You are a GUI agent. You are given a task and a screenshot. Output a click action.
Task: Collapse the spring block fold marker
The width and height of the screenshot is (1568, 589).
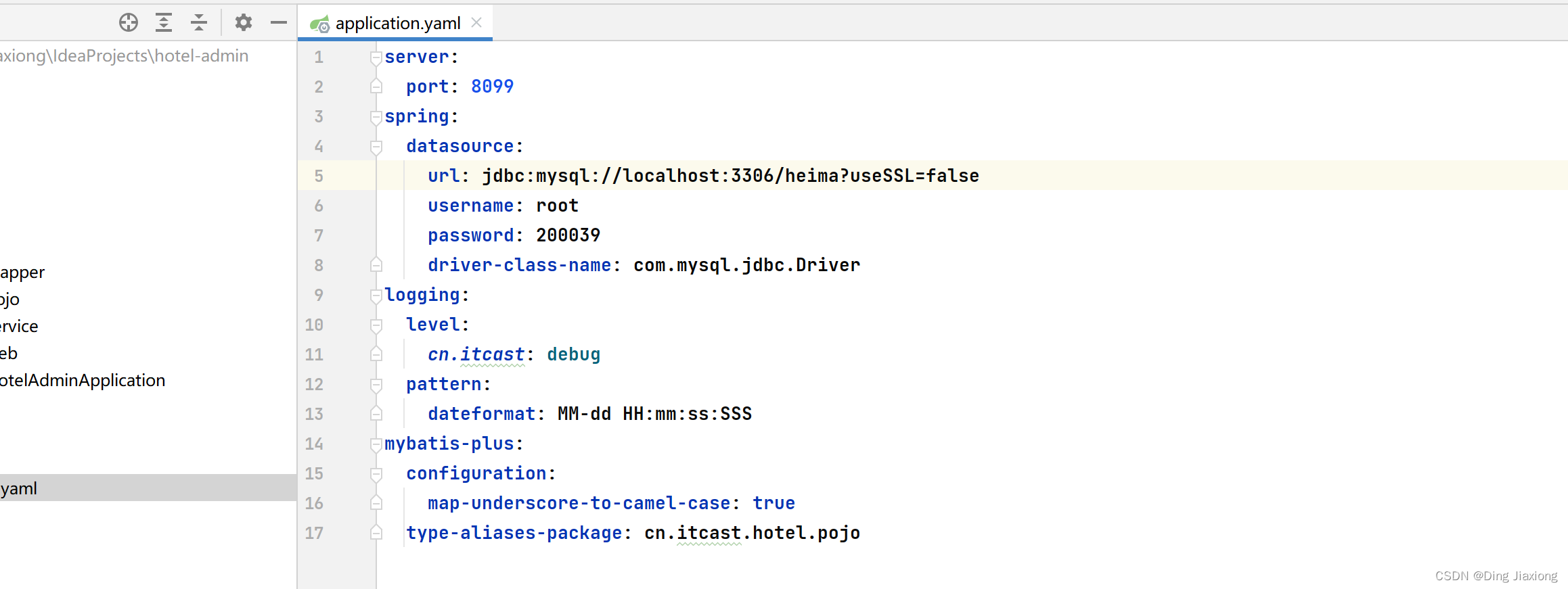376,117
